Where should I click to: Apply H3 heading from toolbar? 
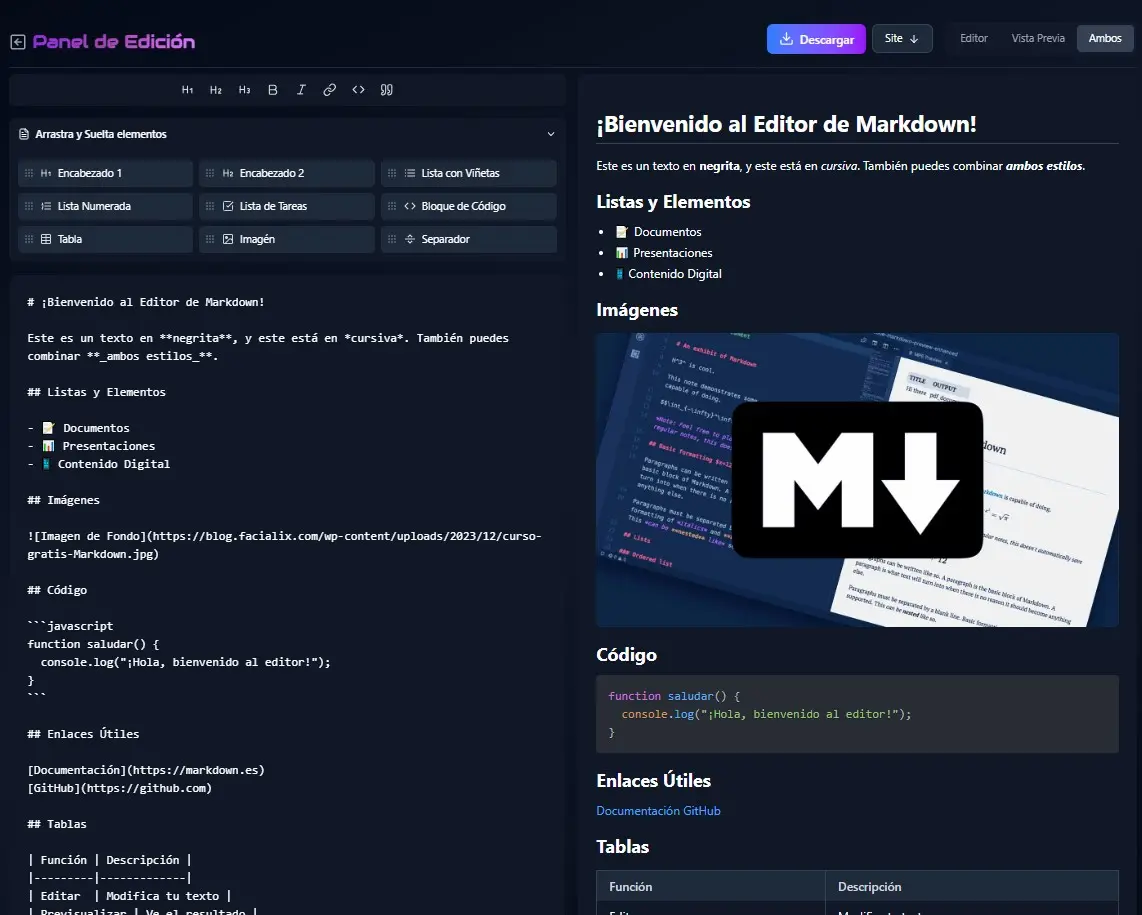coord(244,90)
